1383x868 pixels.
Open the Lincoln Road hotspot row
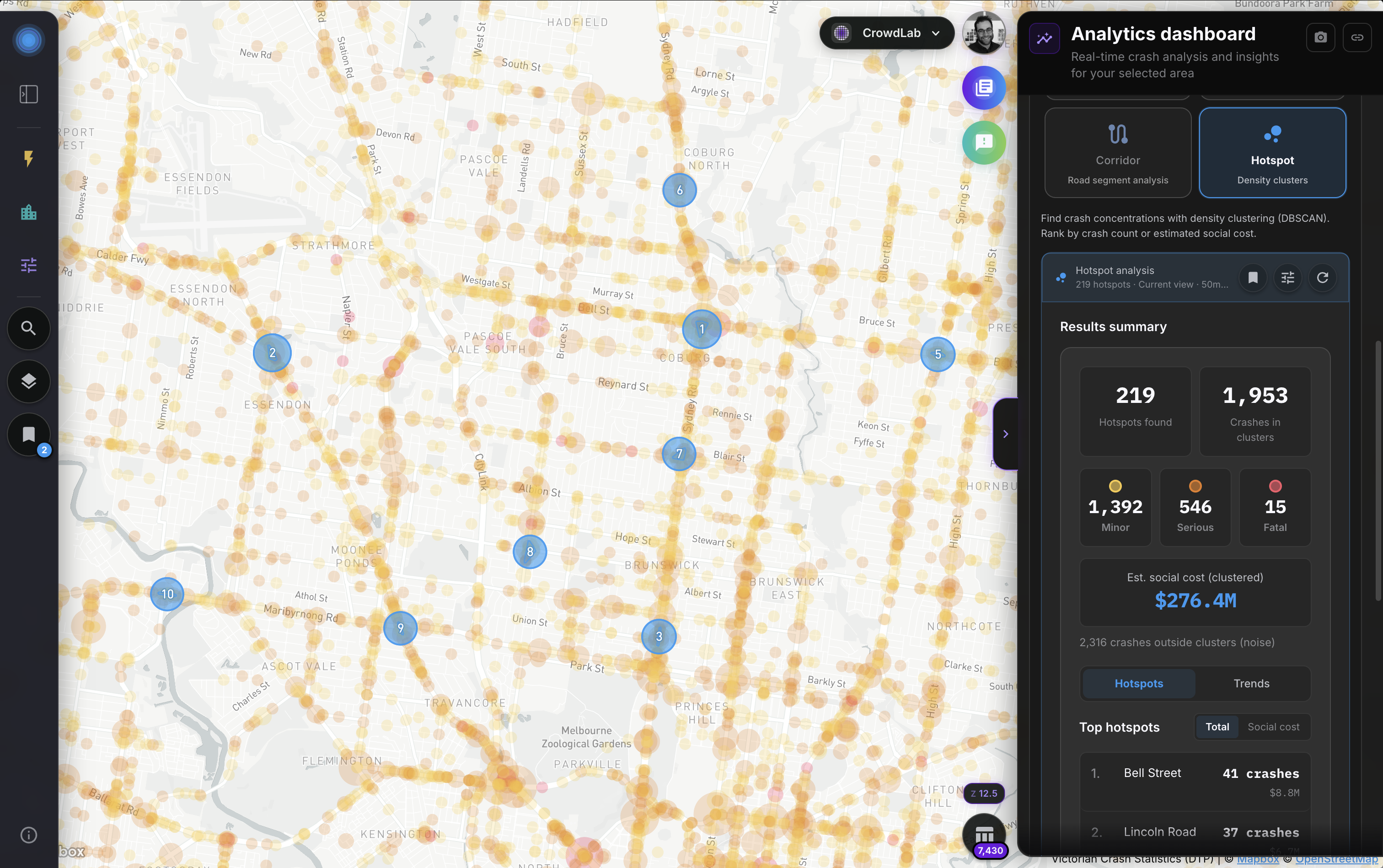pos(1195,834)
